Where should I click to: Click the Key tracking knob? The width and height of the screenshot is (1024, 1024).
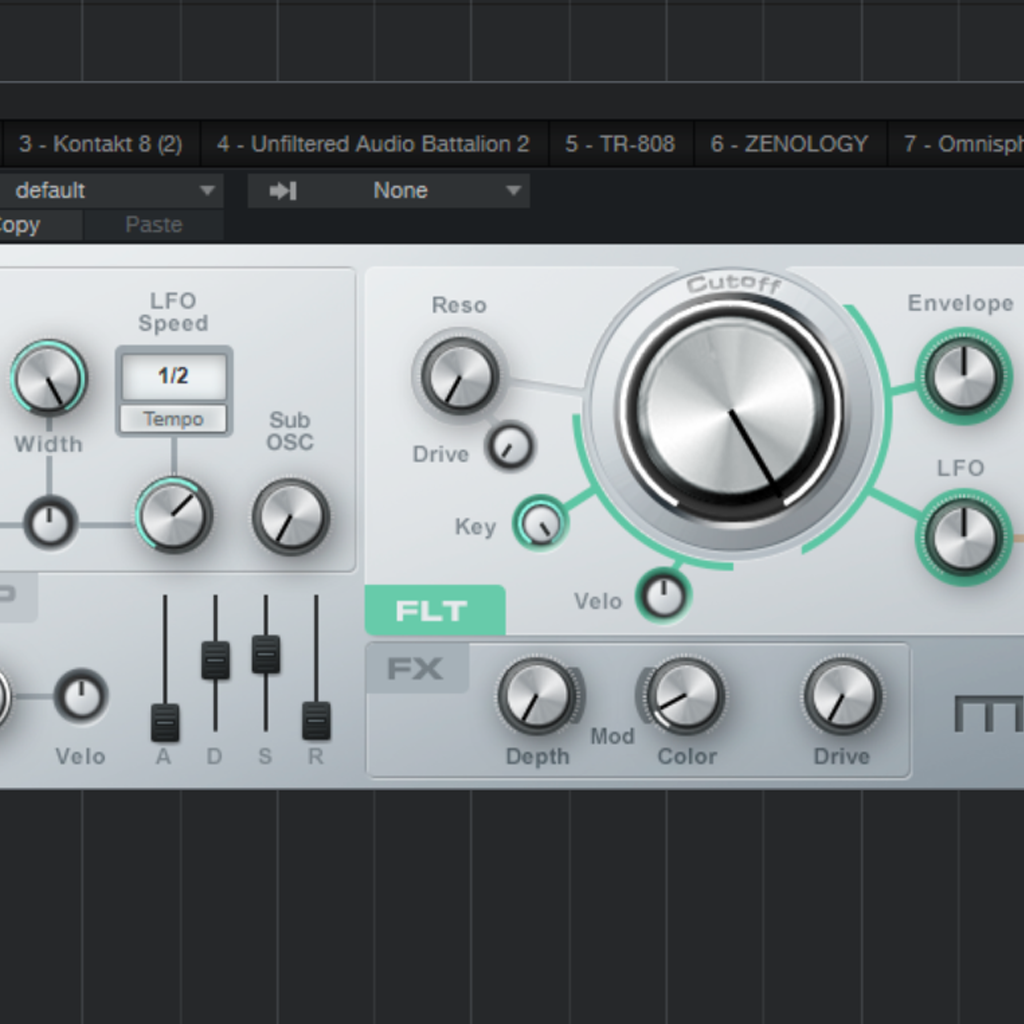[x=541, y=523]
